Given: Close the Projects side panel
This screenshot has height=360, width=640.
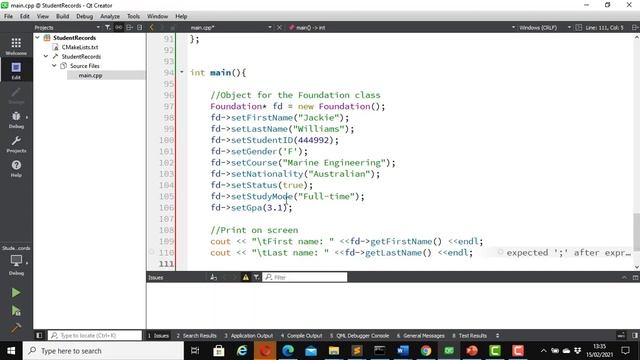Looking at the screenshot, I should tap(140, 27).
